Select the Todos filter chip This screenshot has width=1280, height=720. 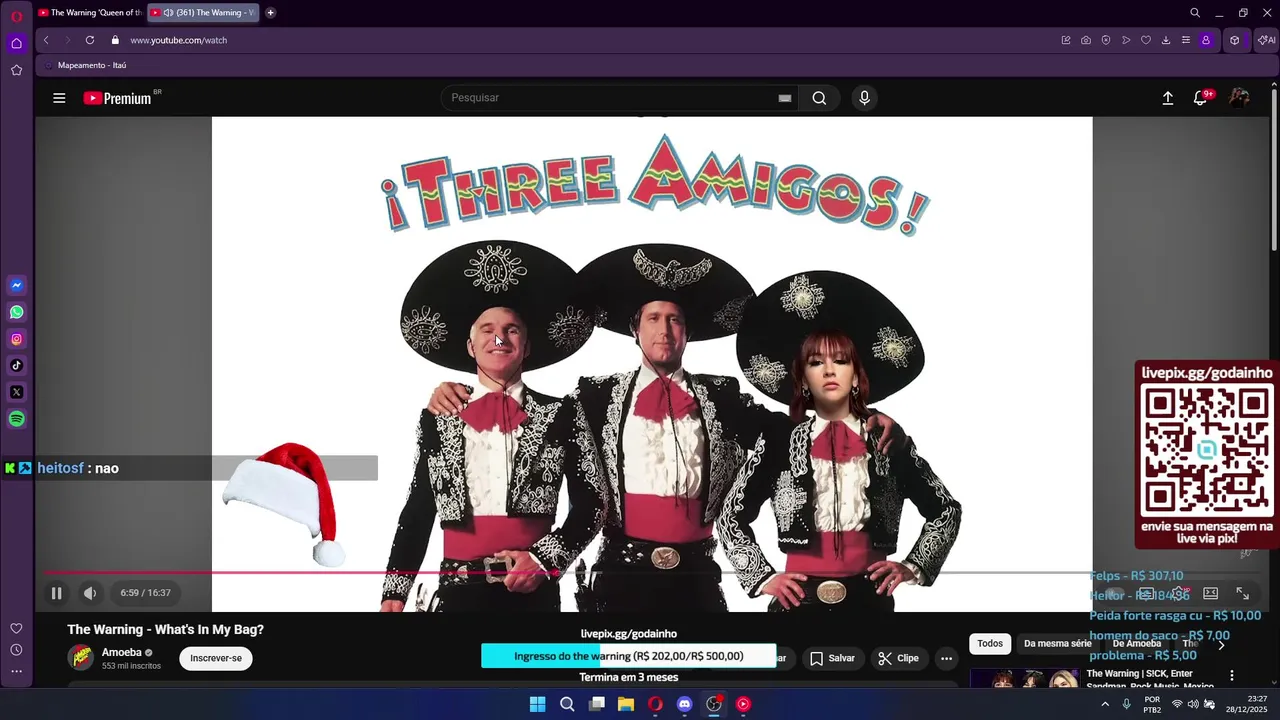pyautogui.click(x=990, y=644)
